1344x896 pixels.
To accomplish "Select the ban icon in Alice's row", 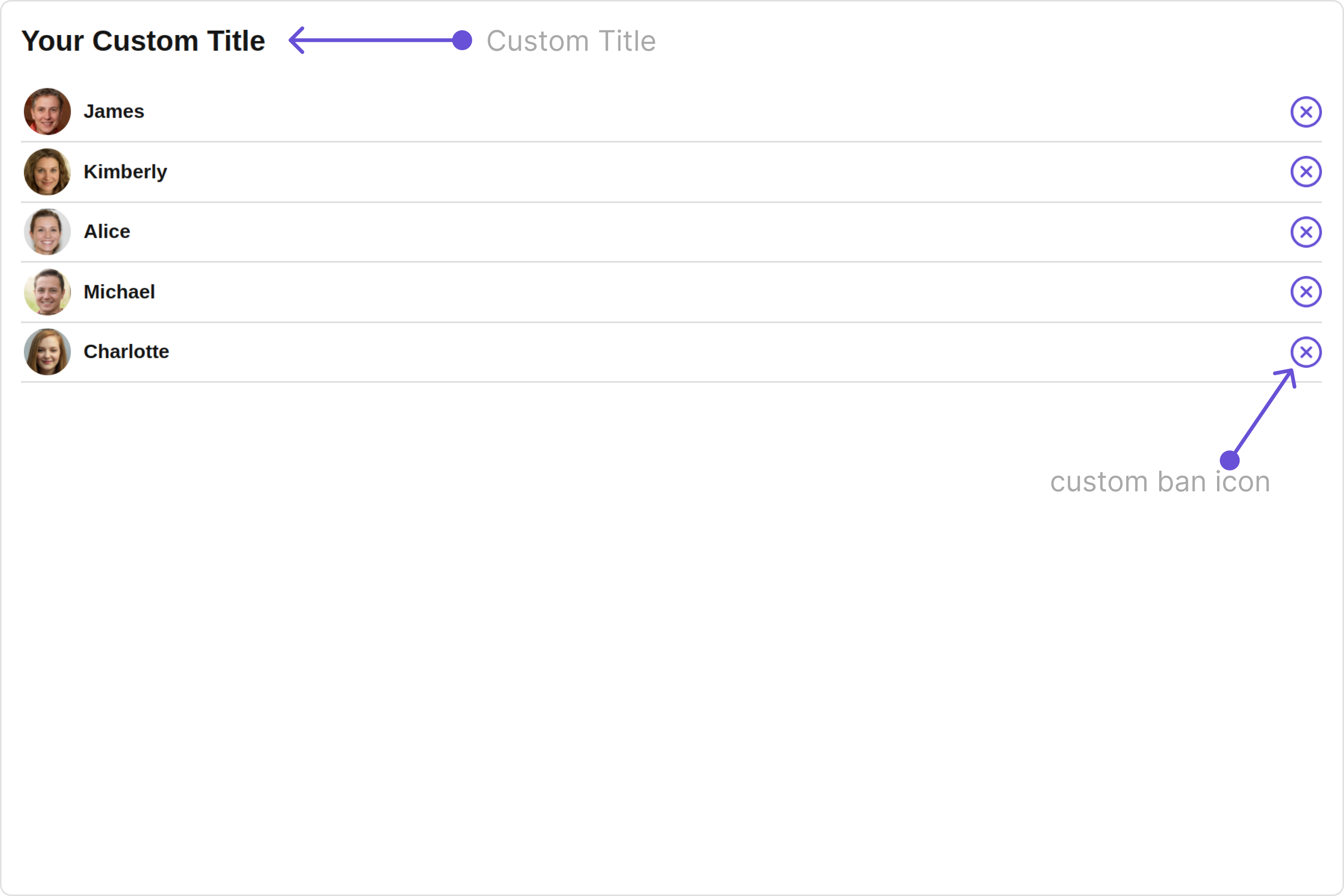I will point(1306,231).
